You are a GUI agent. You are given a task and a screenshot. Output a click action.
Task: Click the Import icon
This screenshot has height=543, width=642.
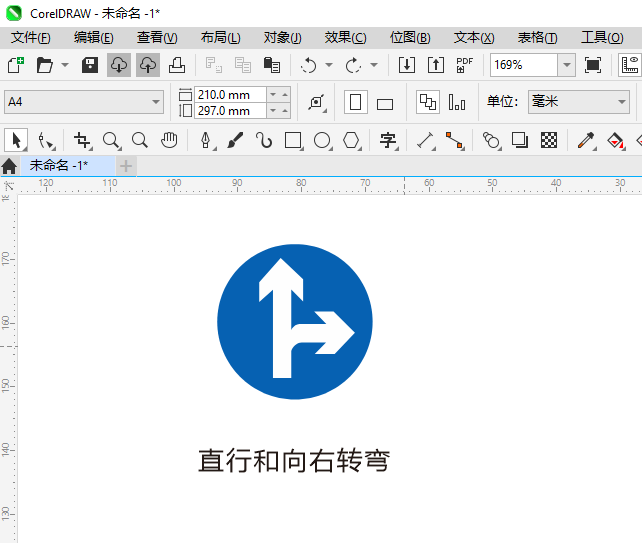[407, 65]
